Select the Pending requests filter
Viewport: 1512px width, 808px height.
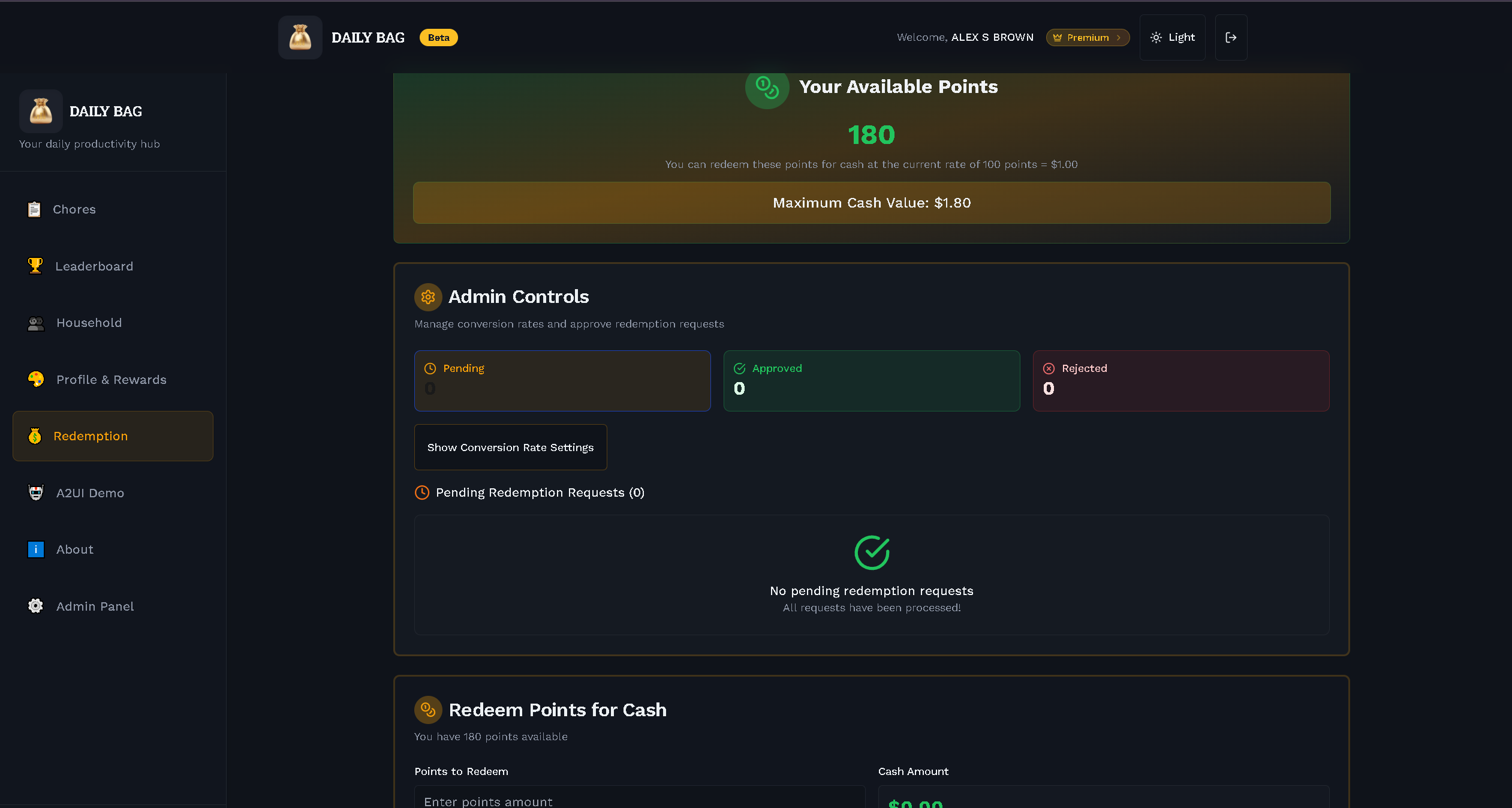click(562, 380)
